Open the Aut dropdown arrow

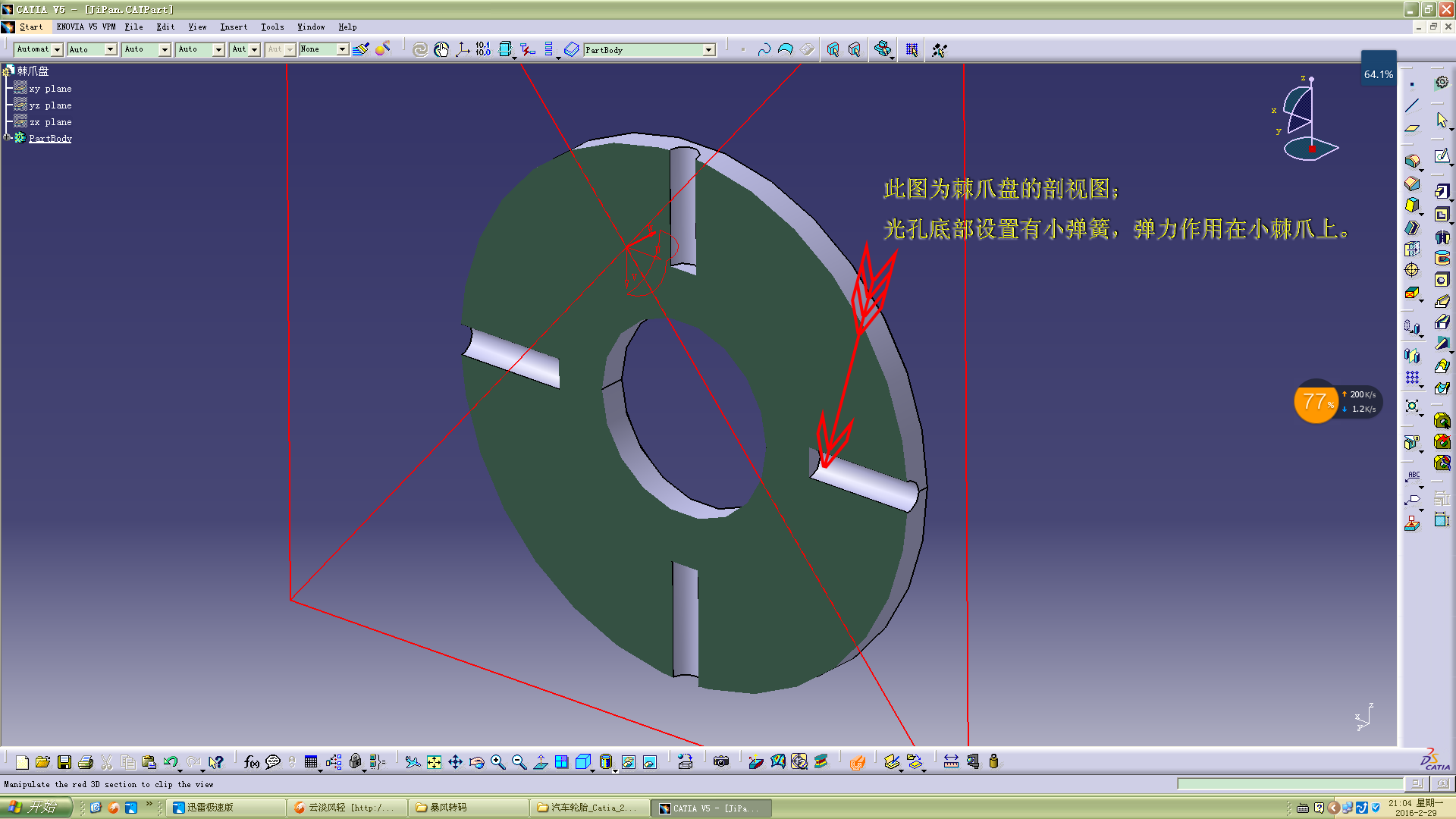point(255,49)
